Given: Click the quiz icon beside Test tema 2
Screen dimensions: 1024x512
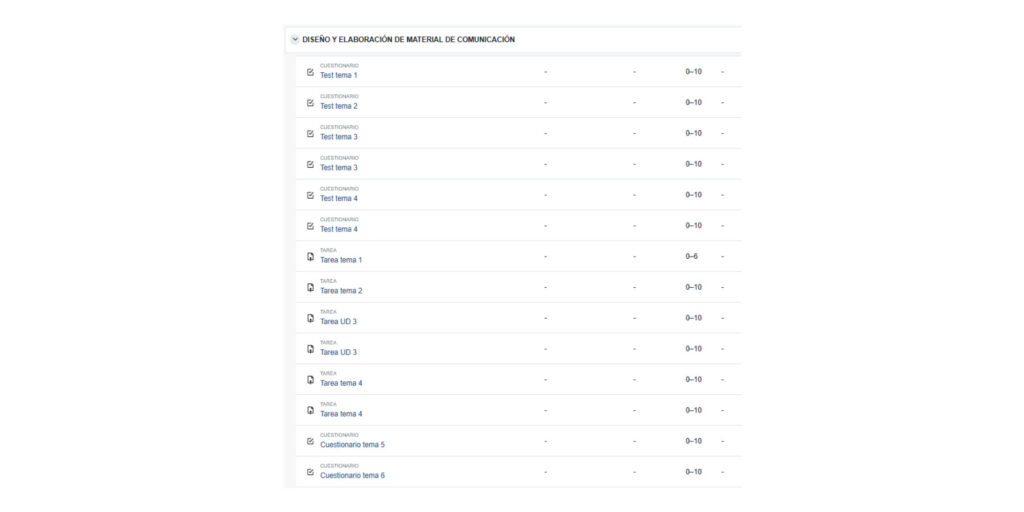Looking at the screenshot, I should click(x=310, y=103).
